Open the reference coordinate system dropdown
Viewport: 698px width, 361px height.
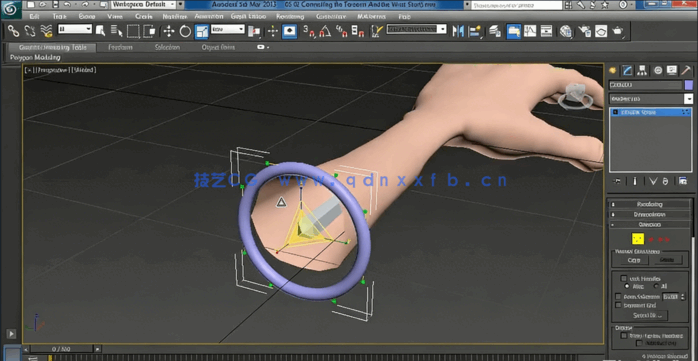pos(227,29)
